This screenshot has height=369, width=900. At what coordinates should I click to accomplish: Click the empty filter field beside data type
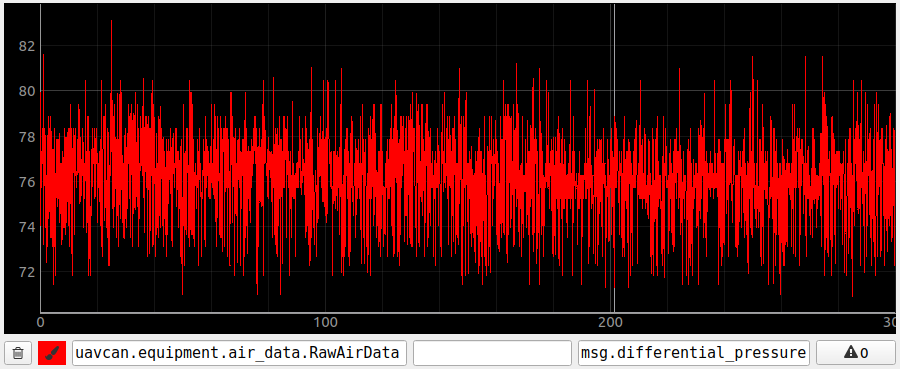[x=493, y=352]
